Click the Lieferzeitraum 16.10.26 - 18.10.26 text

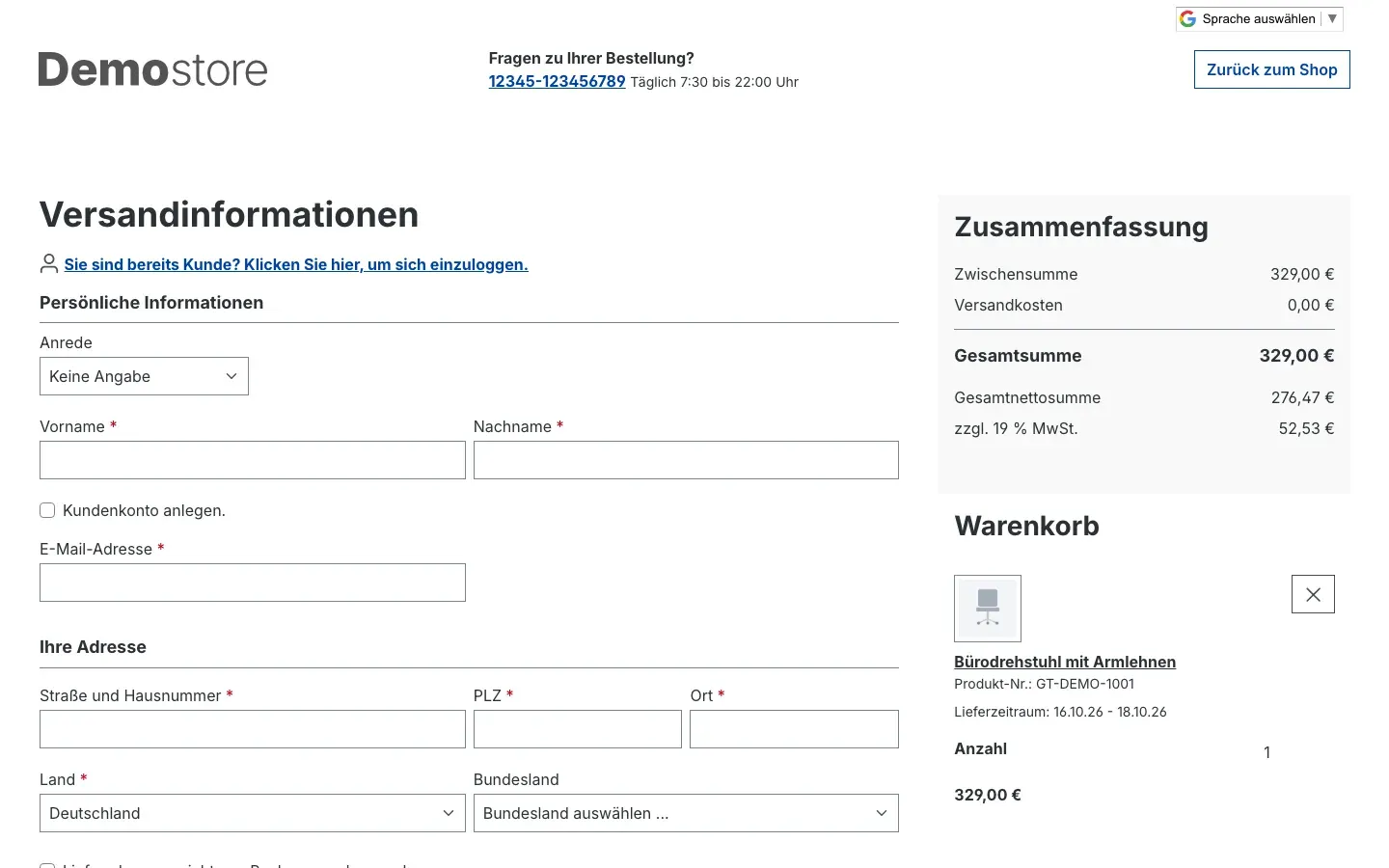[x=1060, y=712]
